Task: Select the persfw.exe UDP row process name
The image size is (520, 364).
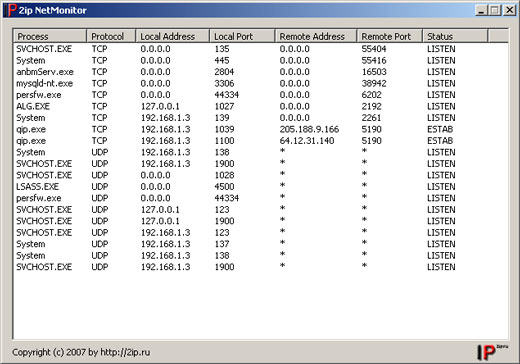Action: point(39,198)
